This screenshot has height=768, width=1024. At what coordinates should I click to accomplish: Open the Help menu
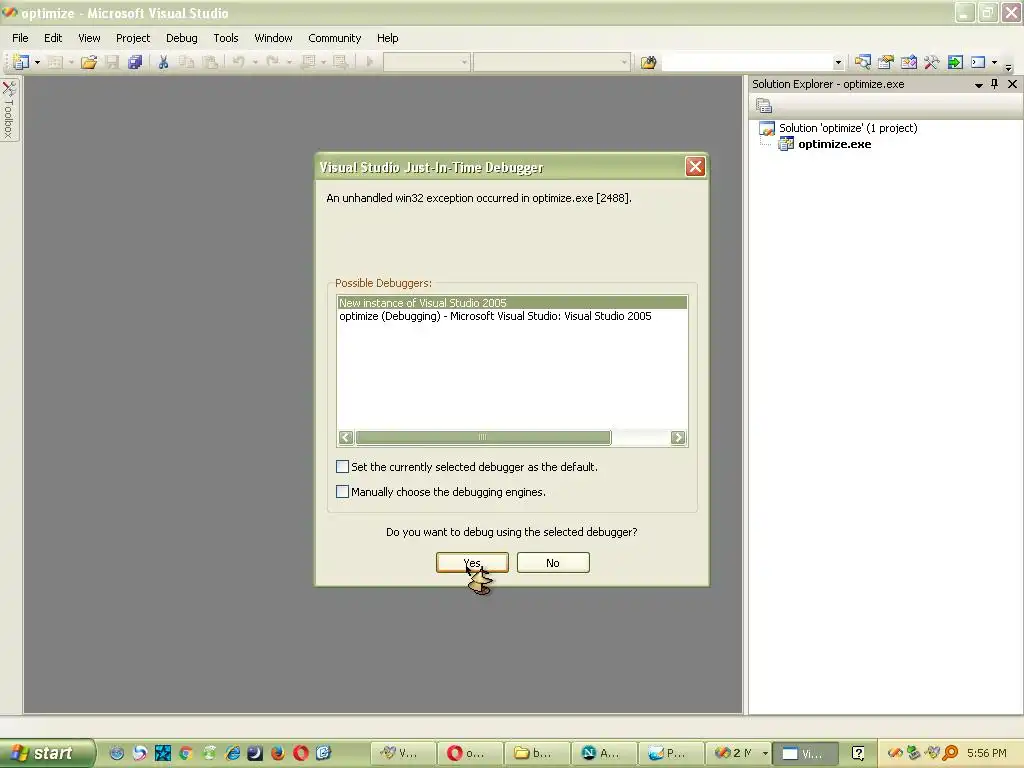387,38
